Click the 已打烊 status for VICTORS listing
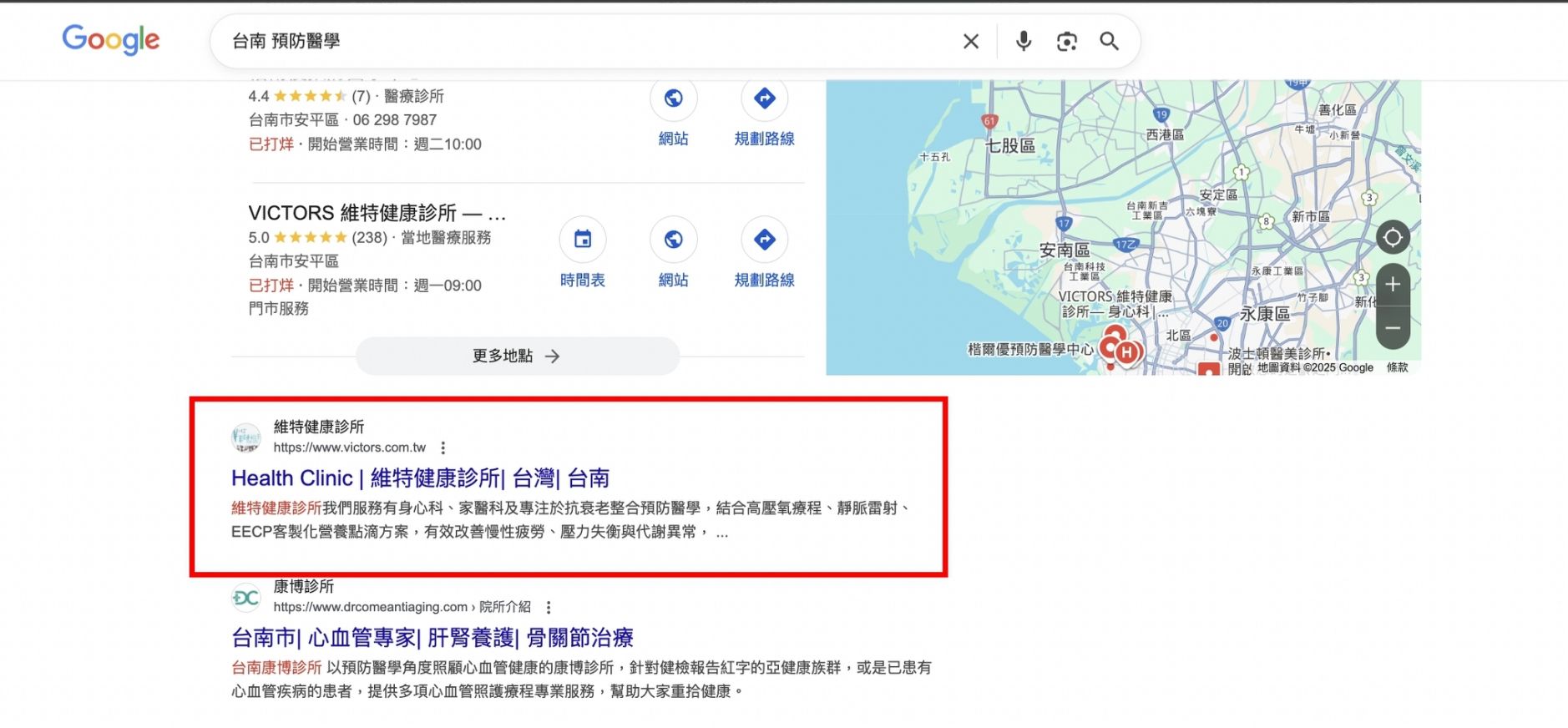 271,286
